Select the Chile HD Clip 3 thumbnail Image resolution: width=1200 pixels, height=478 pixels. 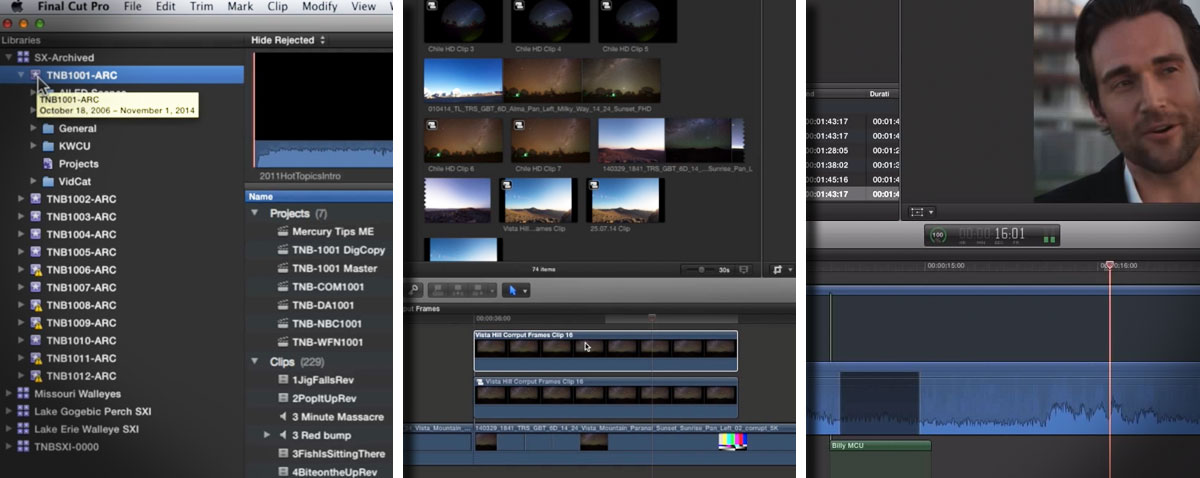[x=463, y=19]
